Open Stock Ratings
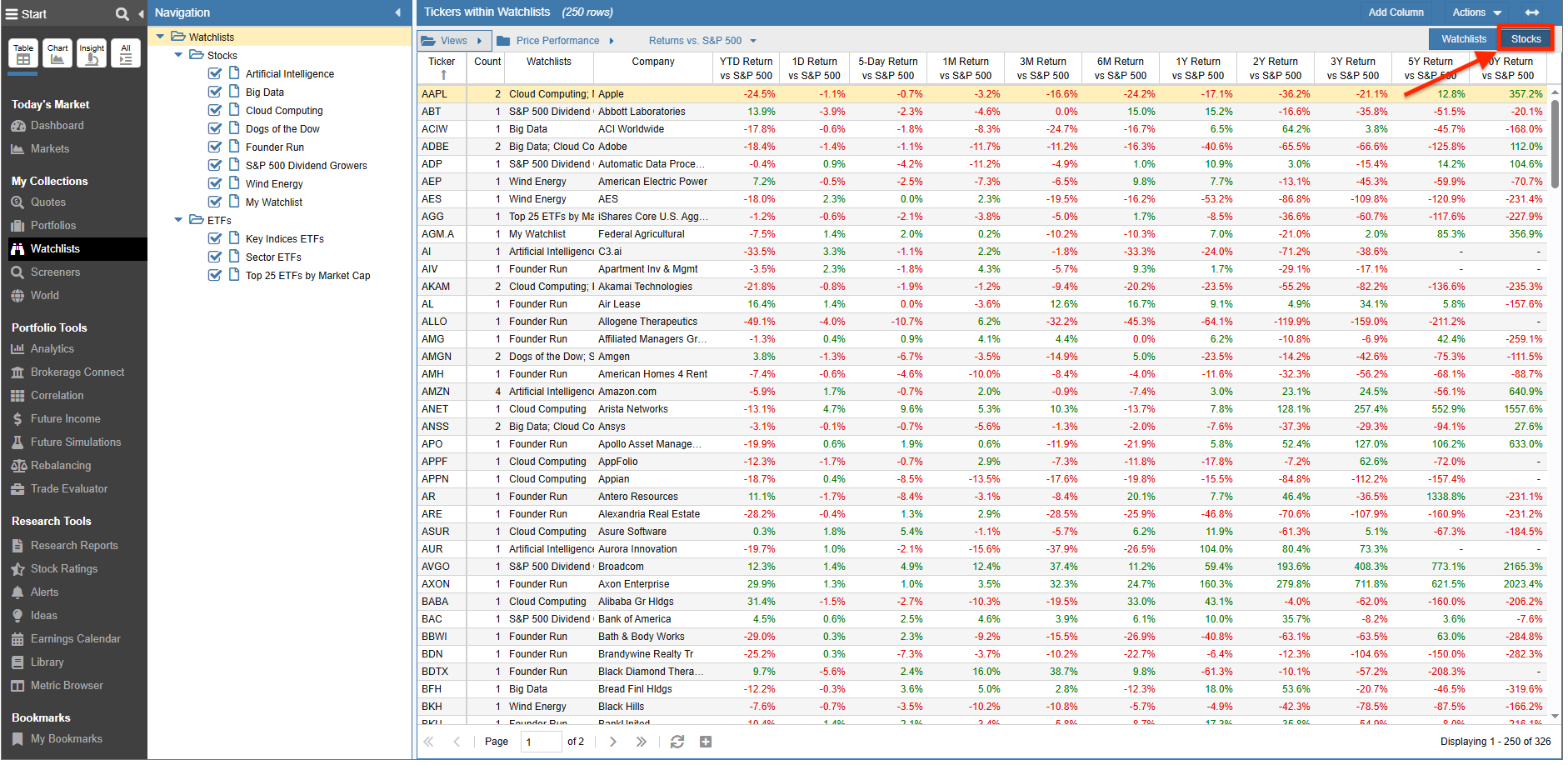Screen dimensions: 1568x765 coord(63,569)
